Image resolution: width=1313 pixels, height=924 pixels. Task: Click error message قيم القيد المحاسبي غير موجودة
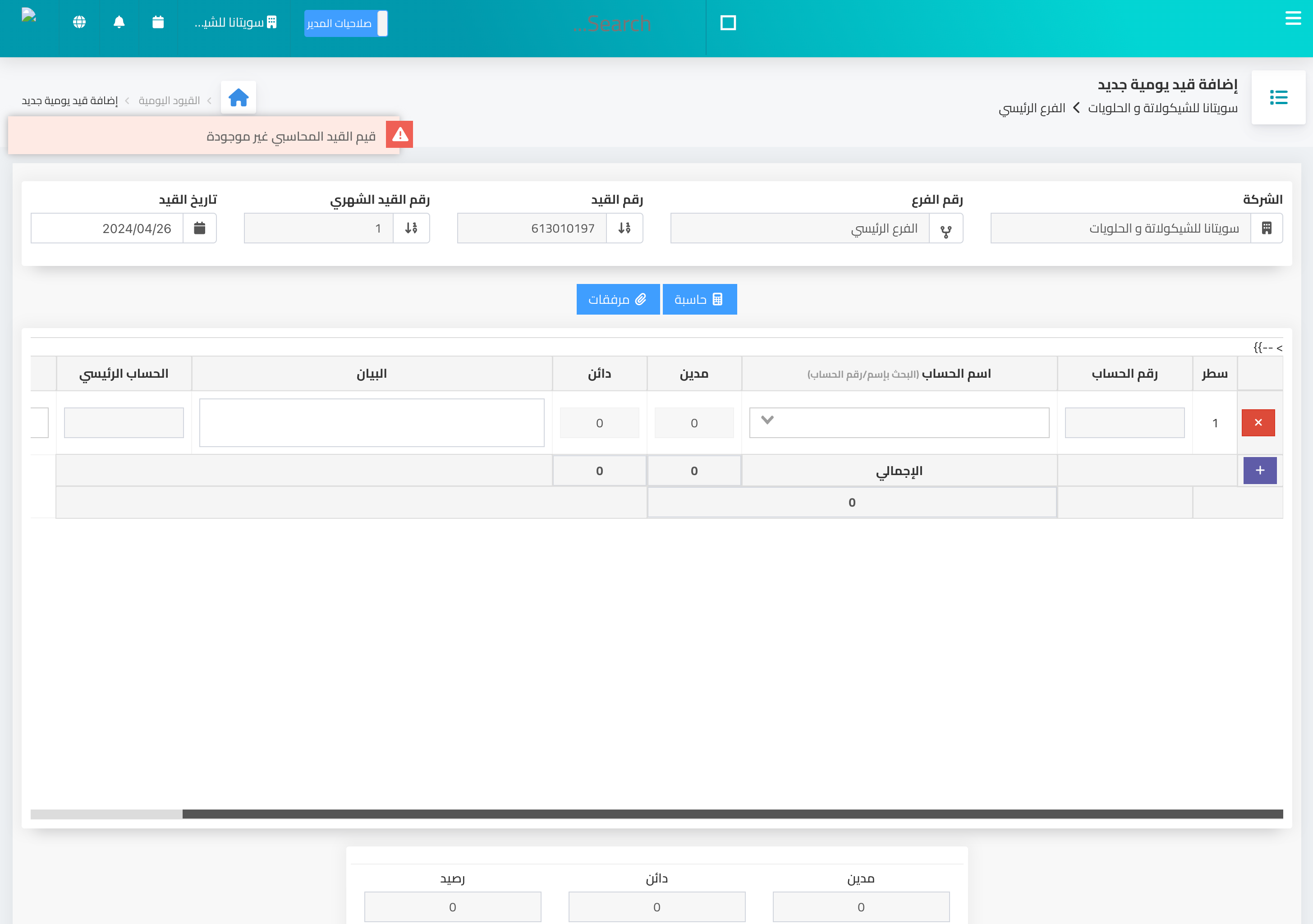(x=291, y=136)
